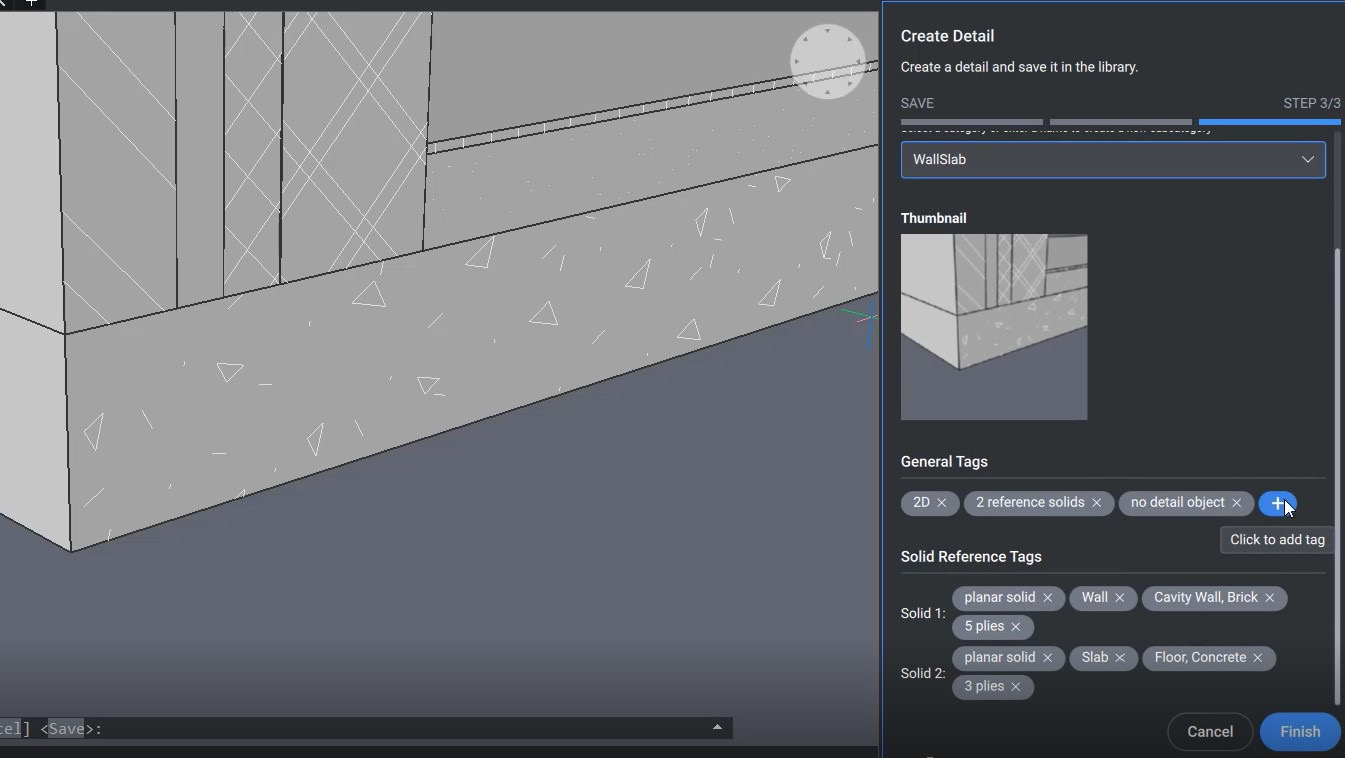Remove the '5 plies' tag
This screenshot has height=758, width=1345.
click(x=1016, y=627)
